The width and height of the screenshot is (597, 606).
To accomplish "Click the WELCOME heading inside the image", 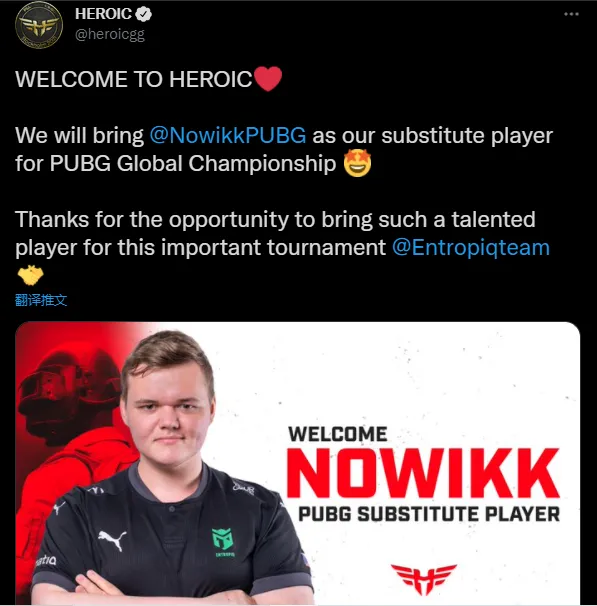I will tap(338, 434).
